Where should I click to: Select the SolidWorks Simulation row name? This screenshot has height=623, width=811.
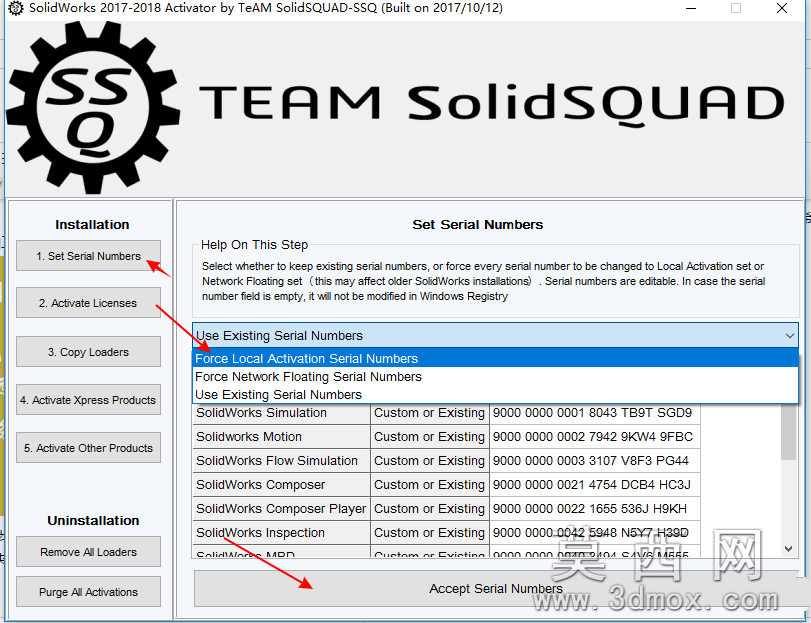click(x=281, y=413)
